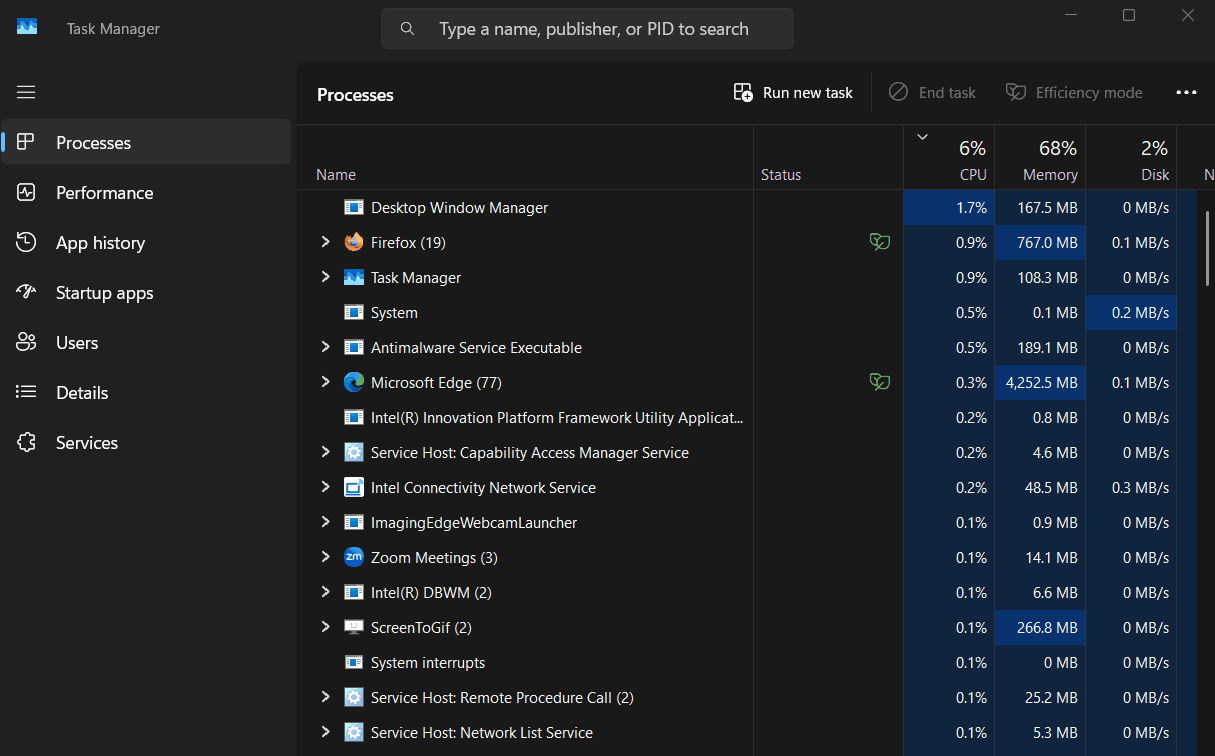Click the Task Manager app icon in title bar

pos(27,27)
